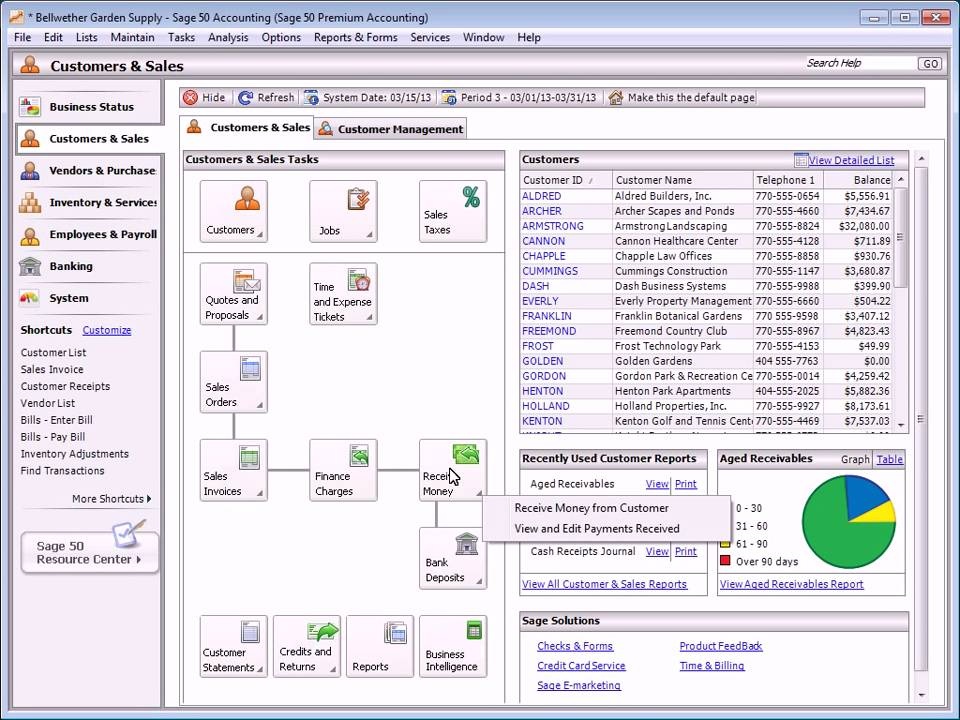960x720 pixels.
Task: Go to System in sidebar
Action: (x=88, y=298)
